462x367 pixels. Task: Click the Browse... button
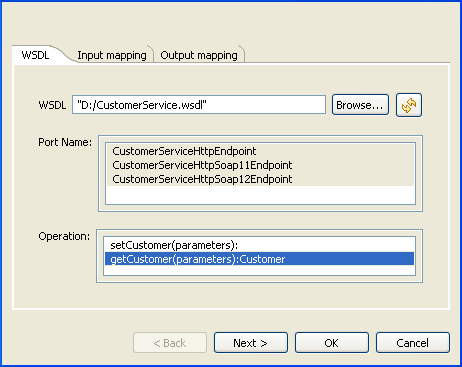point(360,105)
